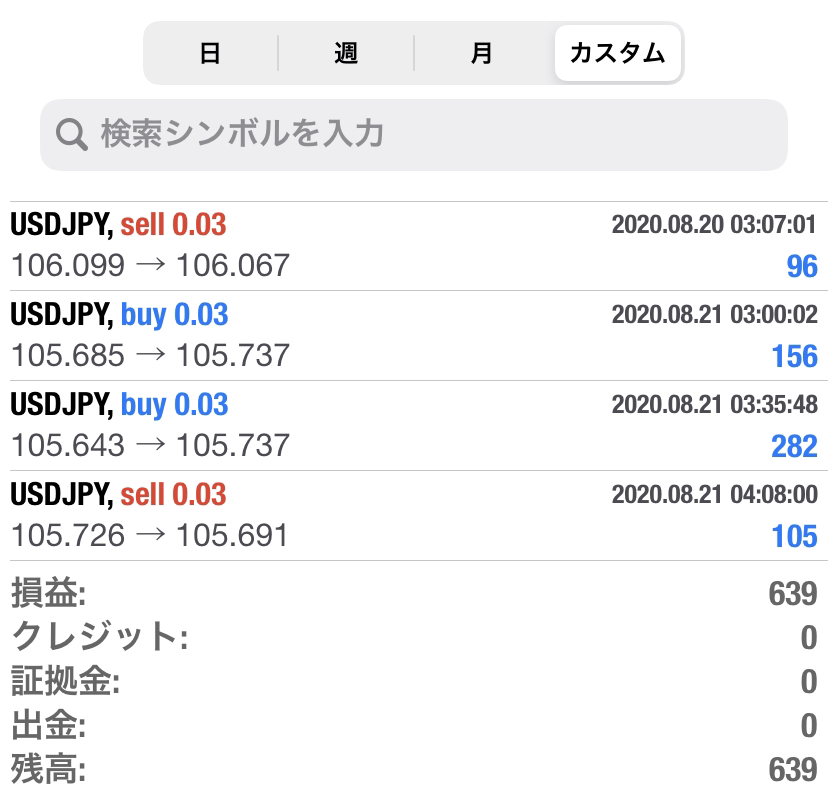This screenshot has height=800, width=828.
Task: Switch to the 月 (month) tab
Action: (482, 53)
